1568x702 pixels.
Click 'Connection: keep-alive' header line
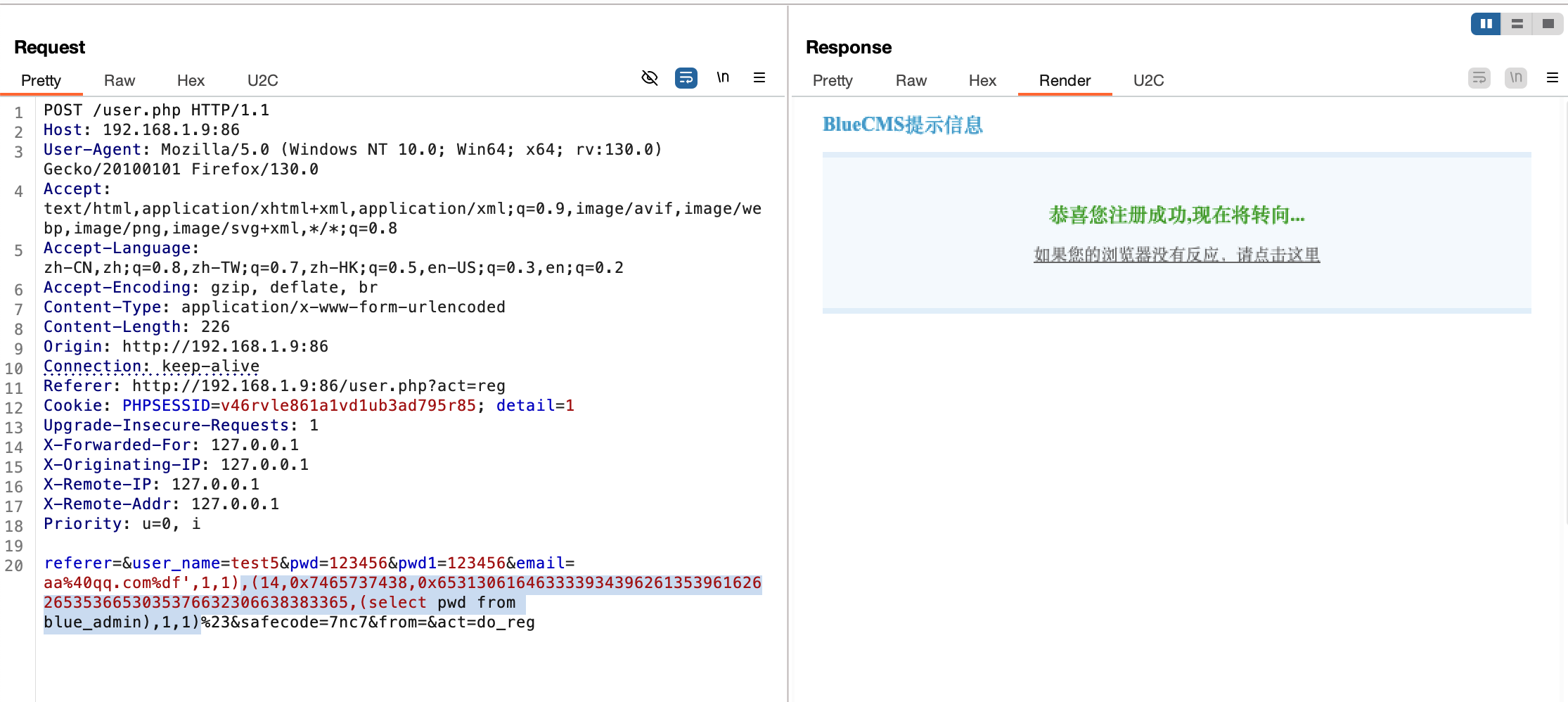[151, 366]
